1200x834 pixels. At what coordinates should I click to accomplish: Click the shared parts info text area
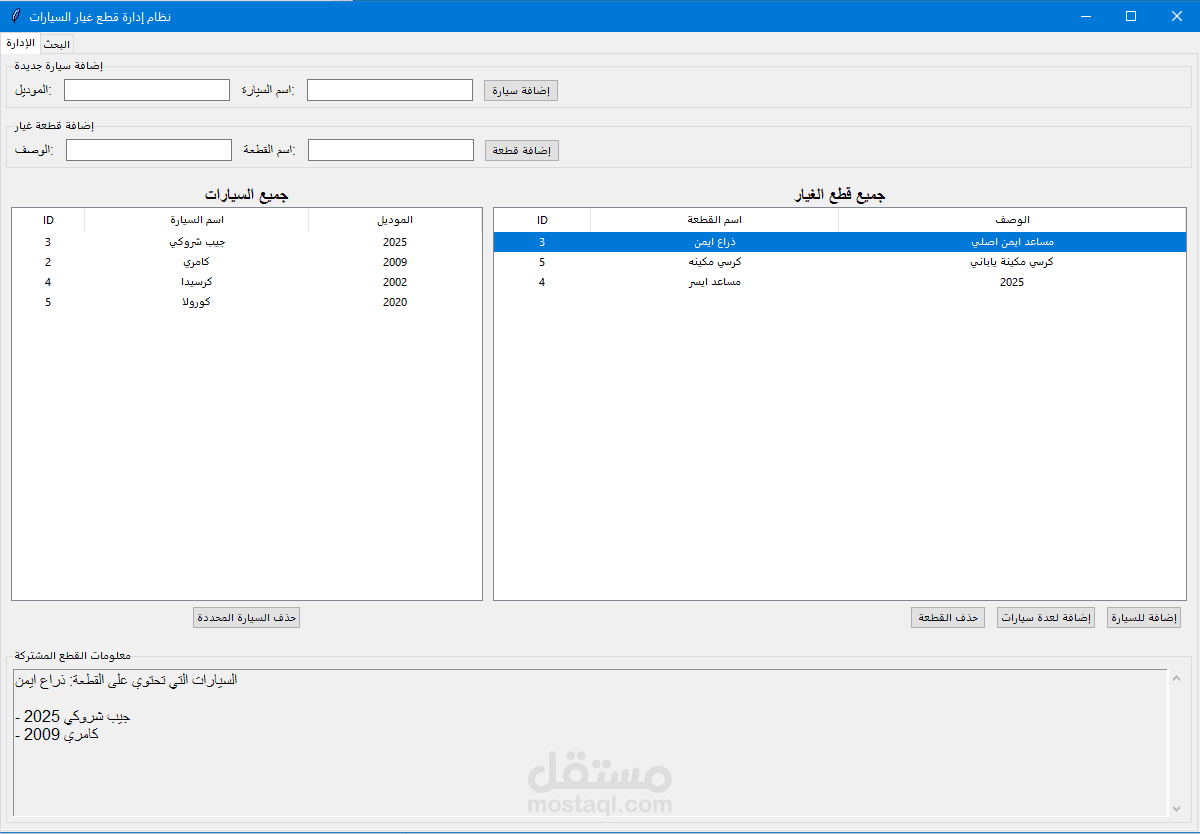point(590,743)
